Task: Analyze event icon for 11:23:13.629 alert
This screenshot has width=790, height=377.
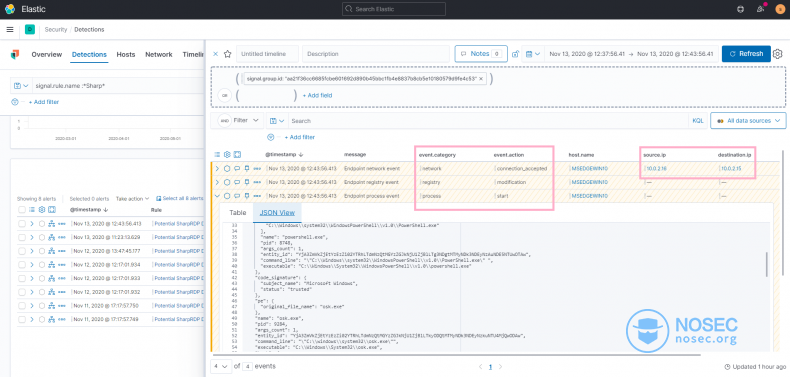Action: pos(51,237)
